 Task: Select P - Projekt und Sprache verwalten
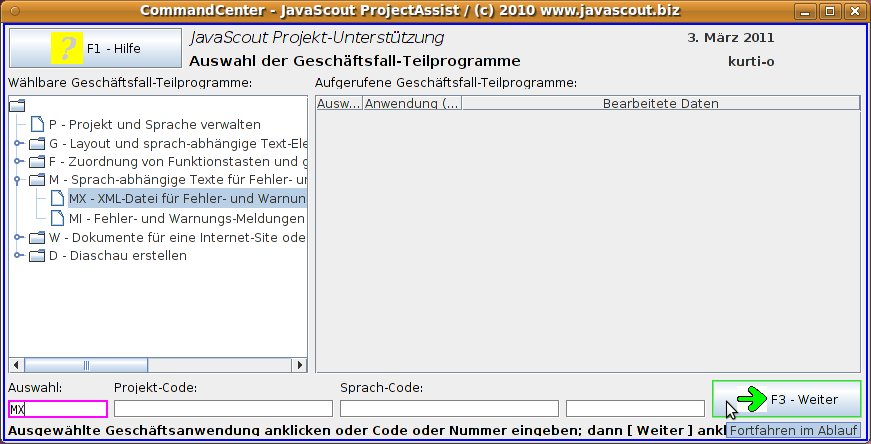click(154, 125)
